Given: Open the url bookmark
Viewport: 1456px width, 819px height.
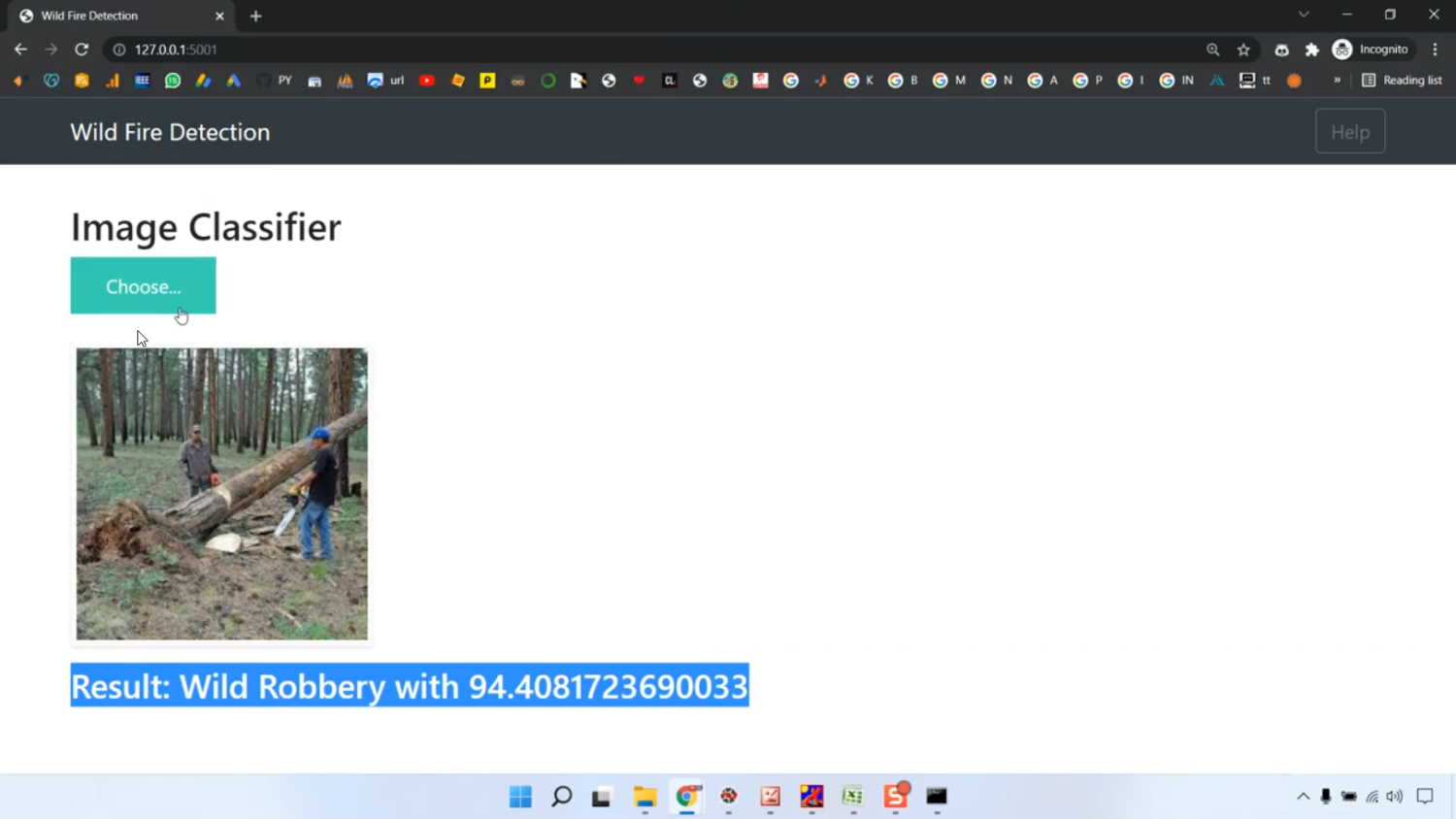Looking at the screenshot, I should [386, 81].
